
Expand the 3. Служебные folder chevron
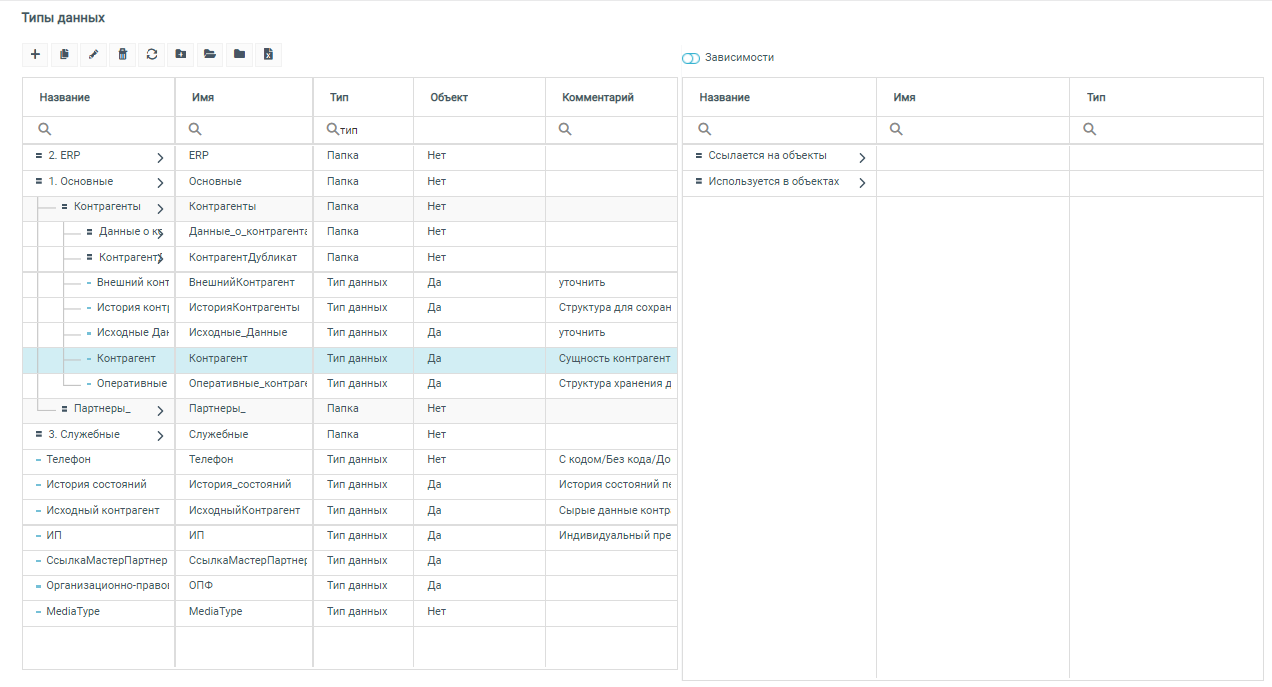pyautogui.click(x=160, y=436)
